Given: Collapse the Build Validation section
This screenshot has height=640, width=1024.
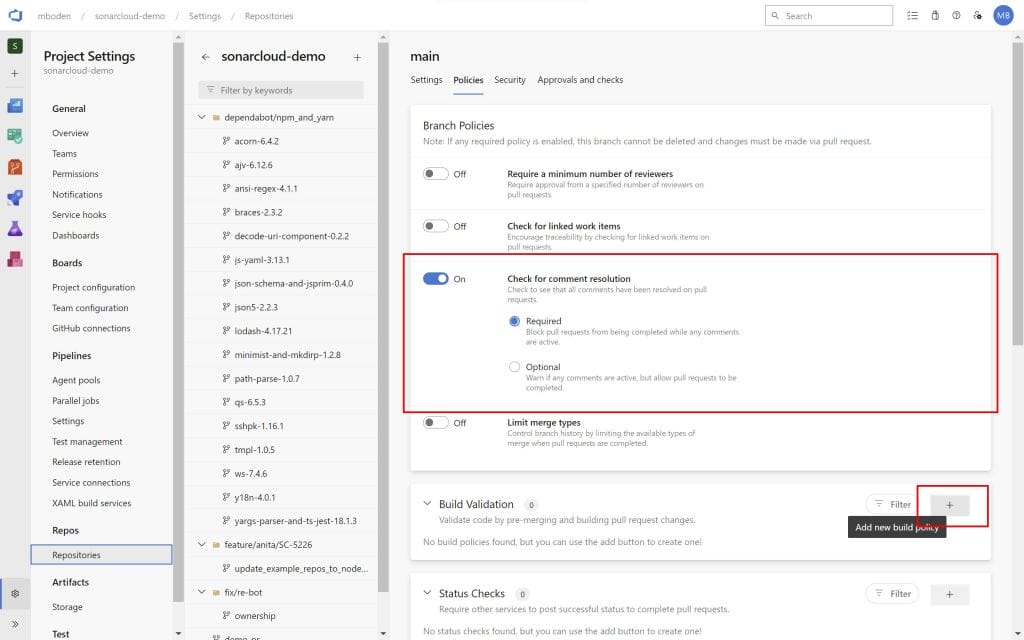Looking at the screenshot, I should click(427, 504).
